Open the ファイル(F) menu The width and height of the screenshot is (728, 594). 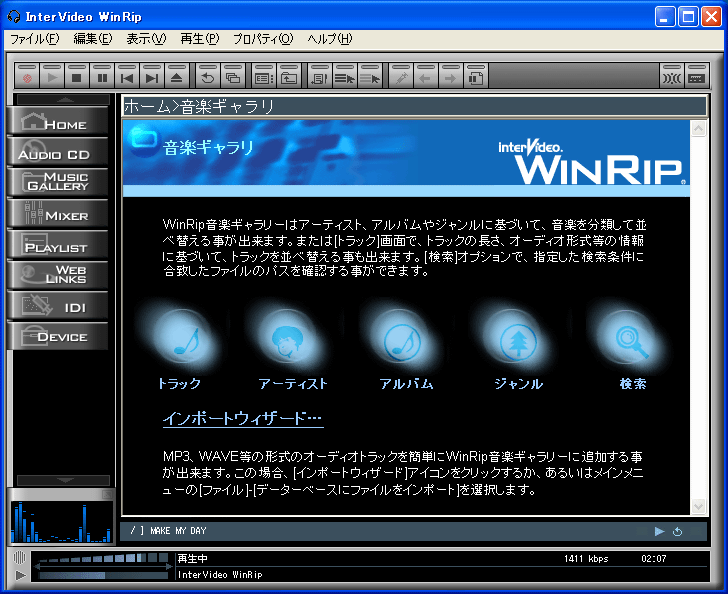pos(35,39)
